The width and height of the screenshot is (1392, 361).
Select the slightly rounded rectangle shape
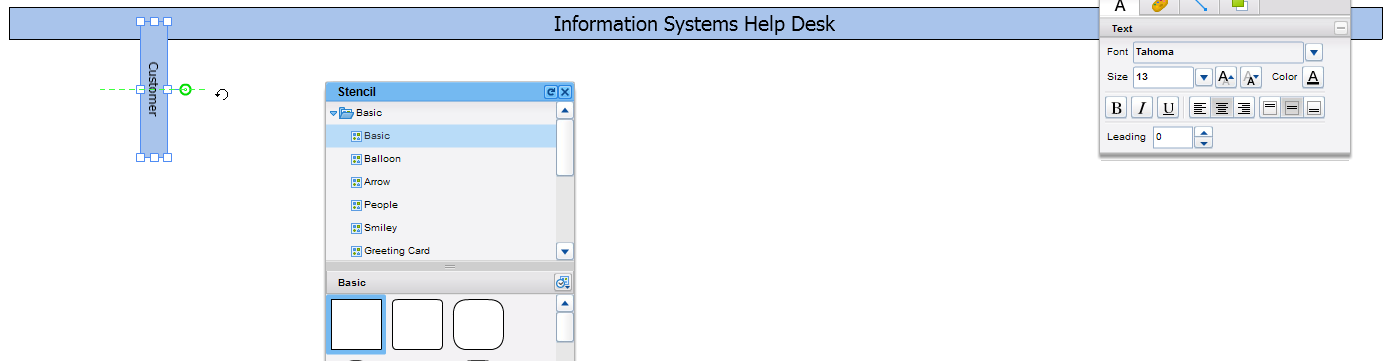tap(417, 324)
